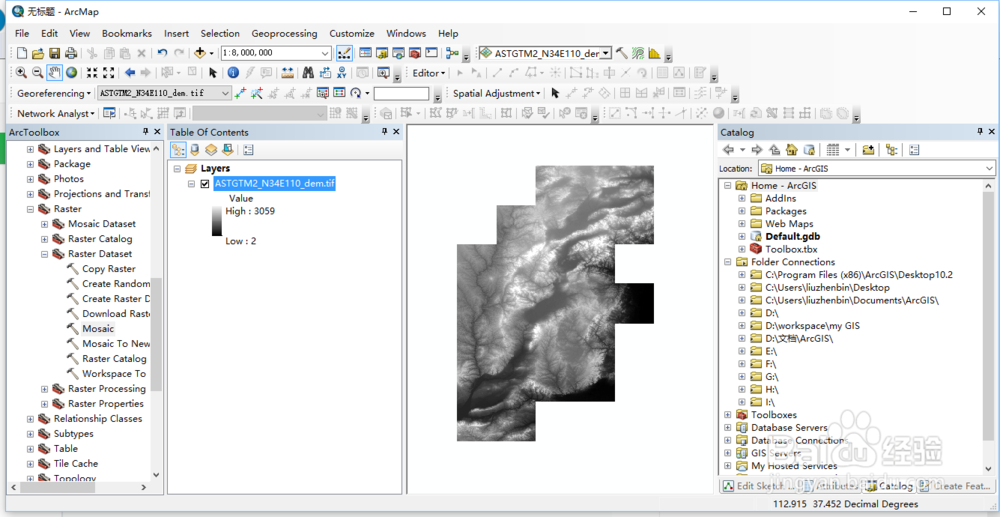The image size is (1000, 517).
Task: Select the Add Control Points tool
Action: pyautogui.click(x=240, y=93)
